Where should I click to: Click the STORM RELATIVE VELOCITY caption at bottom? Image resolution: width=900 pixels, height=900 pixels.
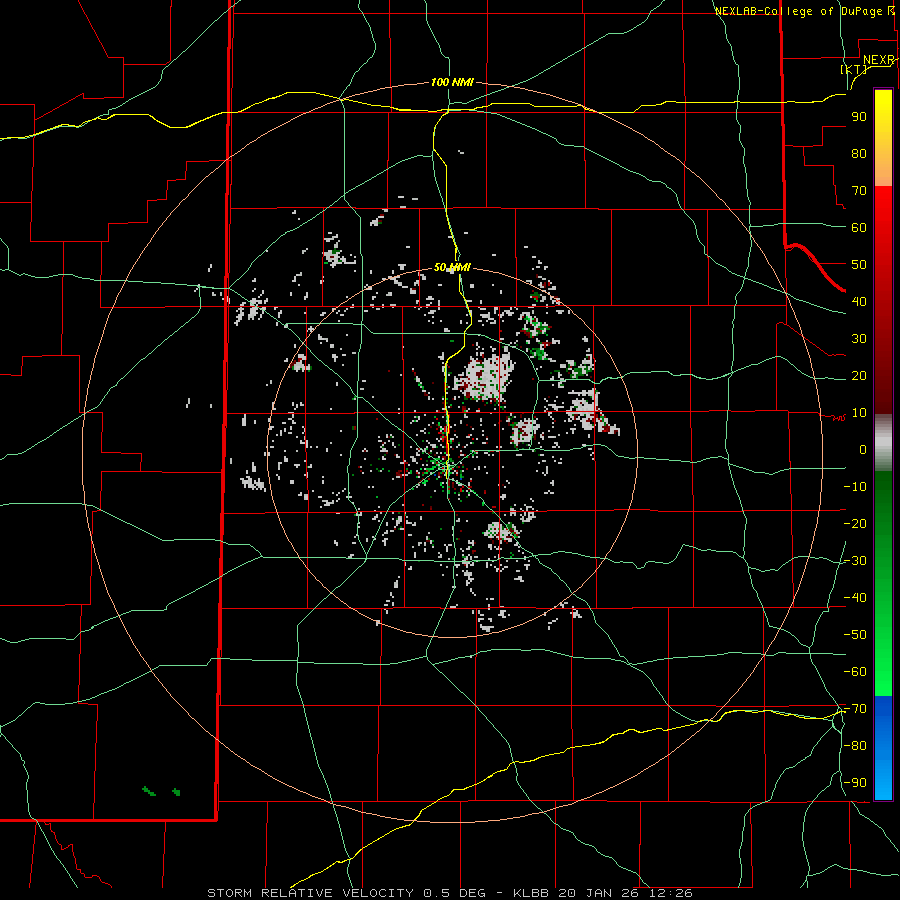point(449,893)
